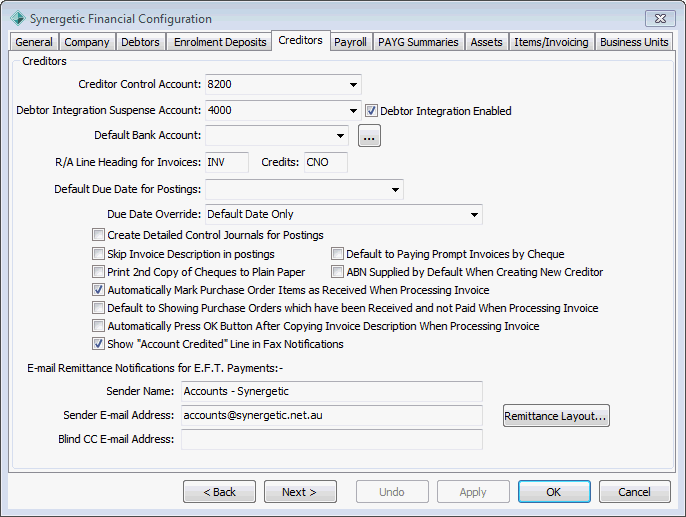Screen dimensions: 686x517
Task: Click the Sender E-mail Address field
Action: pyautogui.click(x=332, y=416)
